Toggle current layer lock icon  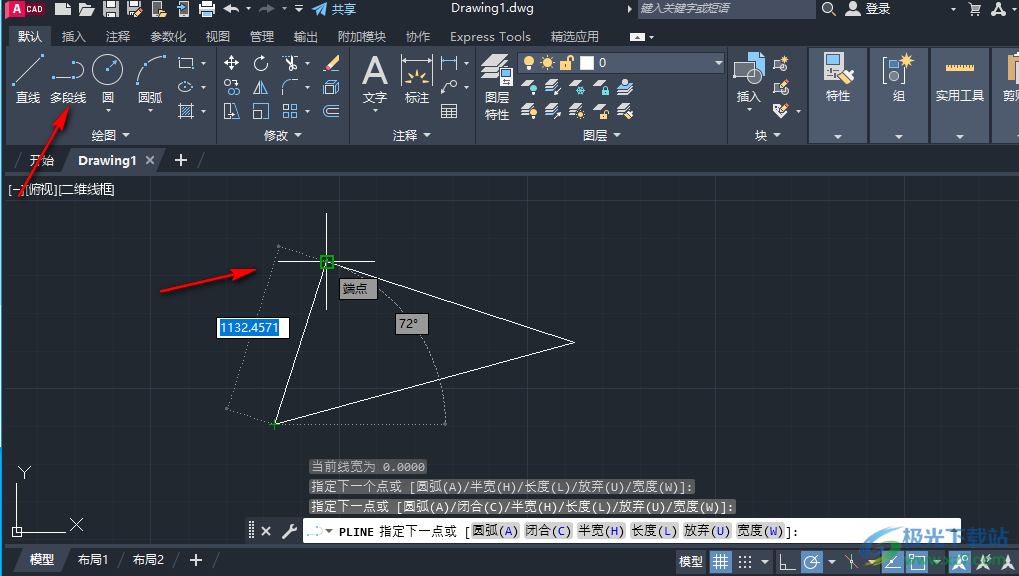pyautogui.click(x=567, y=62)
